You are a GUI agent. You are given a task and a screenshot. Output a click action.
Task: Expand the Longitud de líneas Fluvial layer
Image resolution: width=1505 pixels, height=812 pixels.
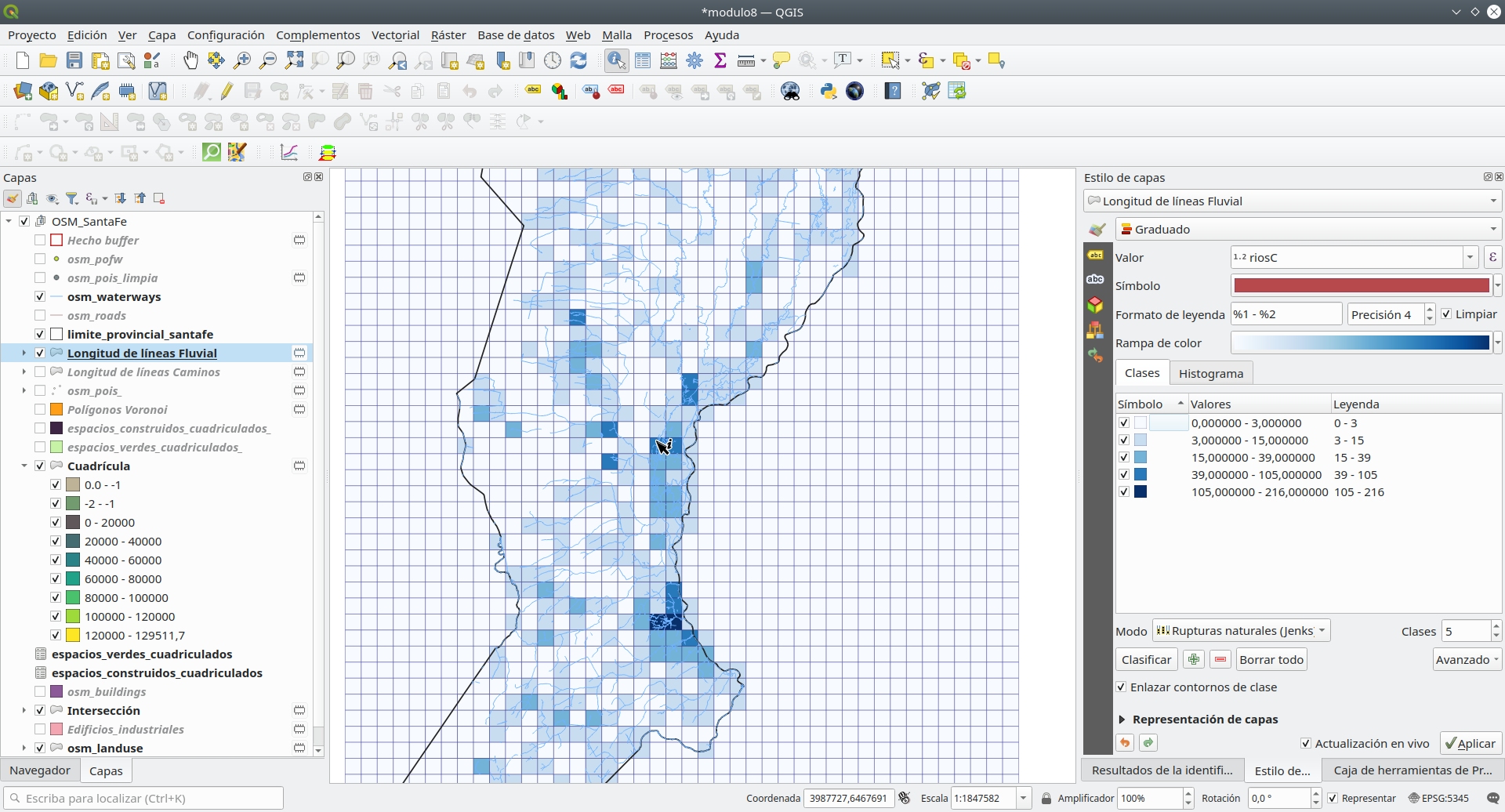coord(24,353)
